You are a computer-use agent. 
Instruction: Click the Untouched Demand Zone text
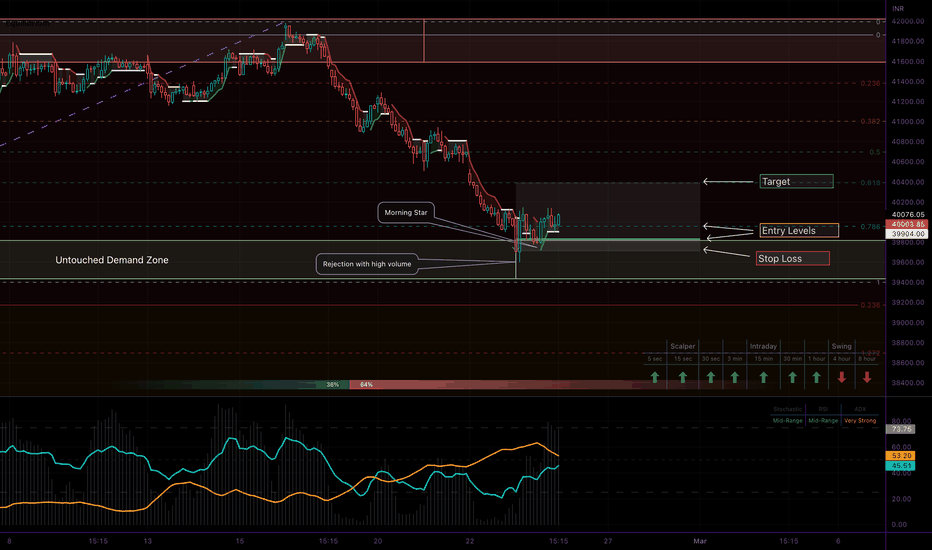click(x=112, y=260)
